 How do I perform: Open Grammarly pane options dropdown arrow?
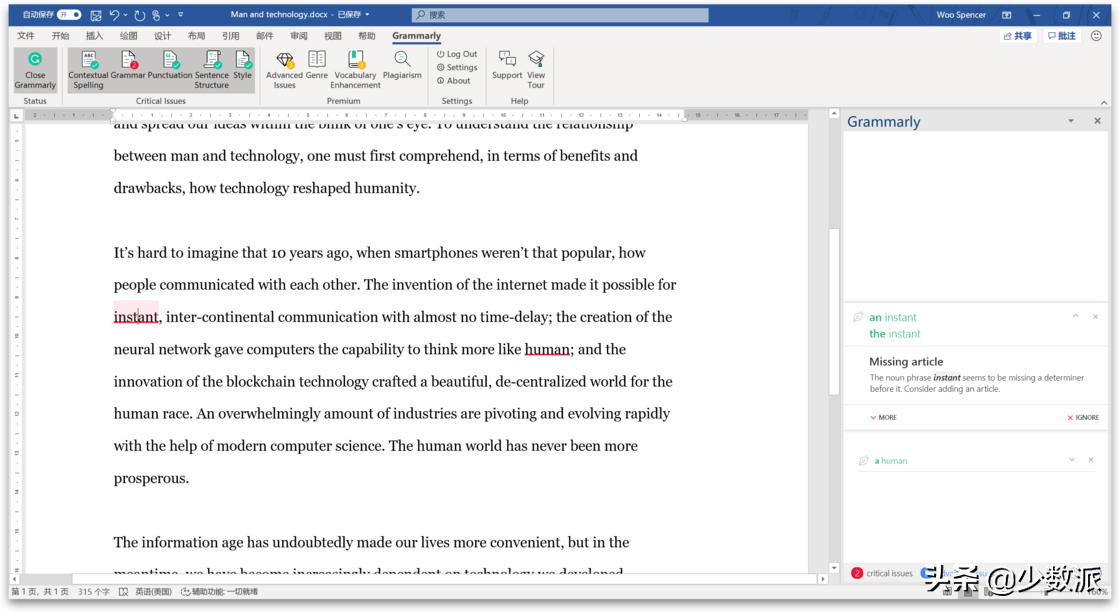coord(1071,121)
